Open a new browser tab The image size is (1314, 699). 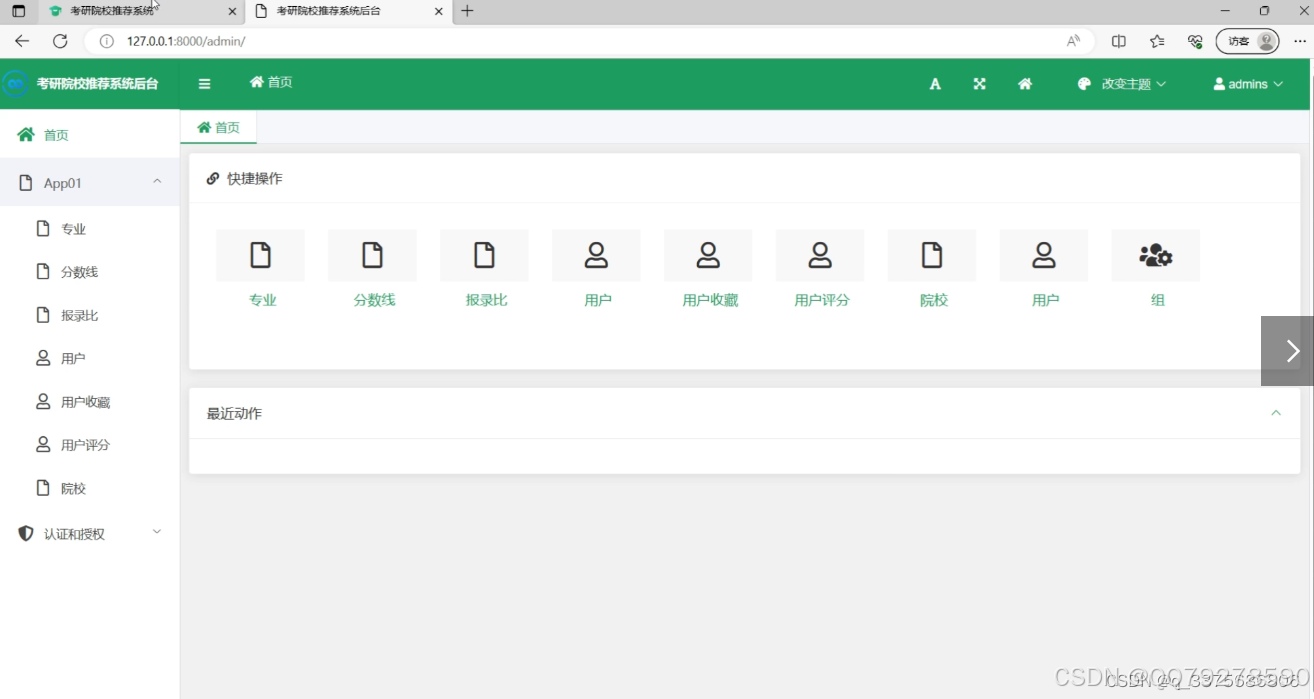tap(467, 11)
